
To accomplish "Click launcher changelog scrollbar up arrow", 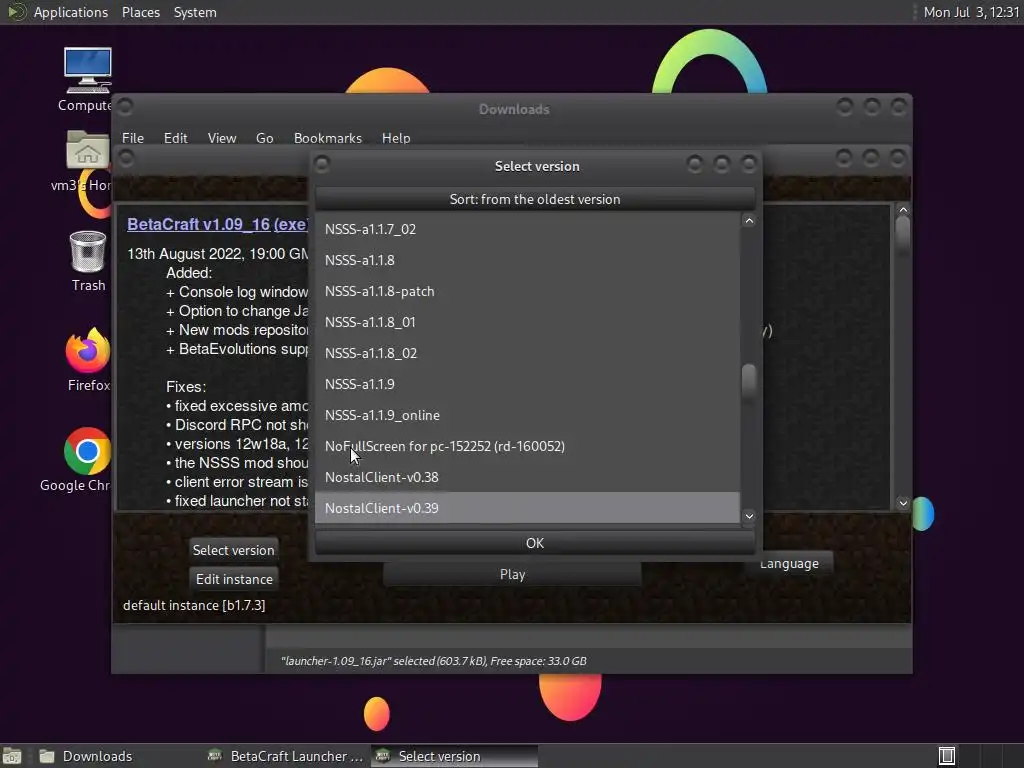I will [x=903, y=210].
